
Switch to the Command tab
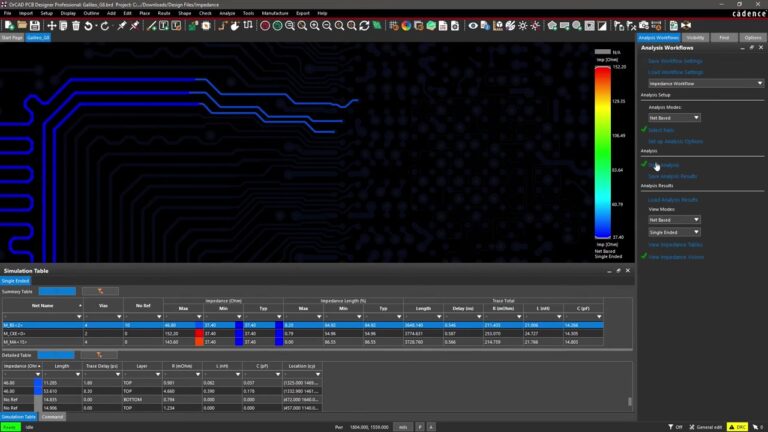(x=52, y=417)
